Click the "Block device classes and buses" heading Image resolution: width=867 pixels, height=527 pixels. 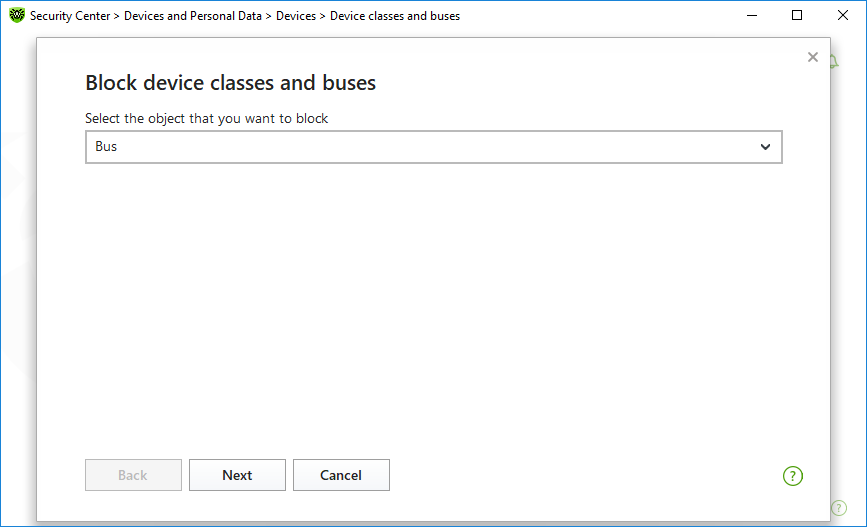click(x=231, y=83)
